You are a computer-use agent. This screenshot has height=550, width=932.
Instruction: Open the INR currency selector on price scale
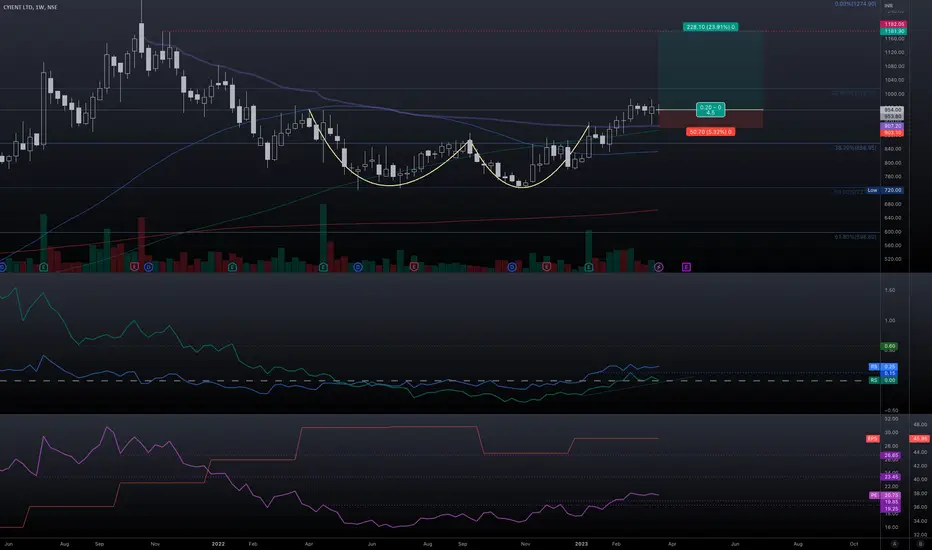click(x=889, y=5)
